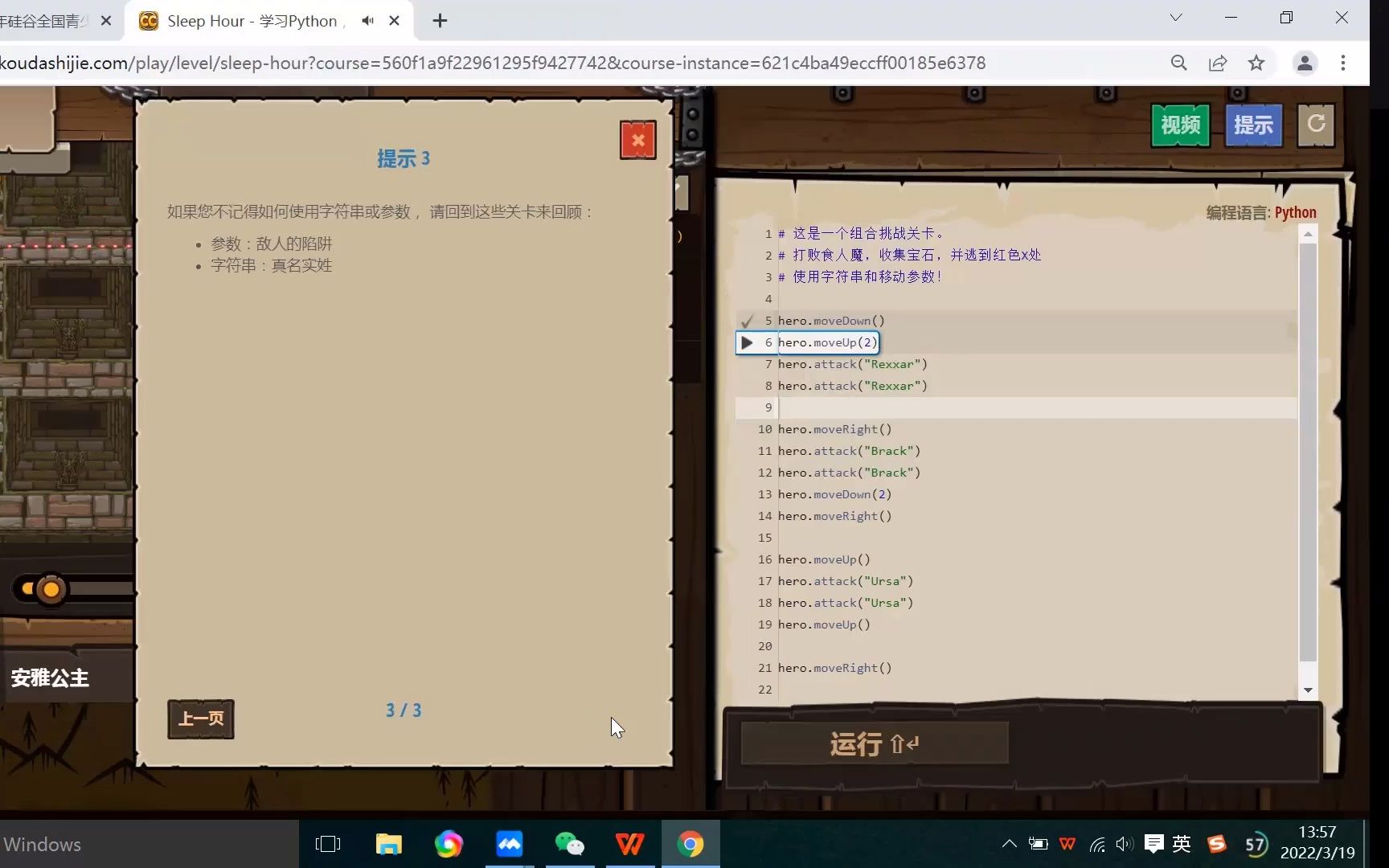
Task: Click scroll up arrow in code editor
Action: [x=1308, y=234]
